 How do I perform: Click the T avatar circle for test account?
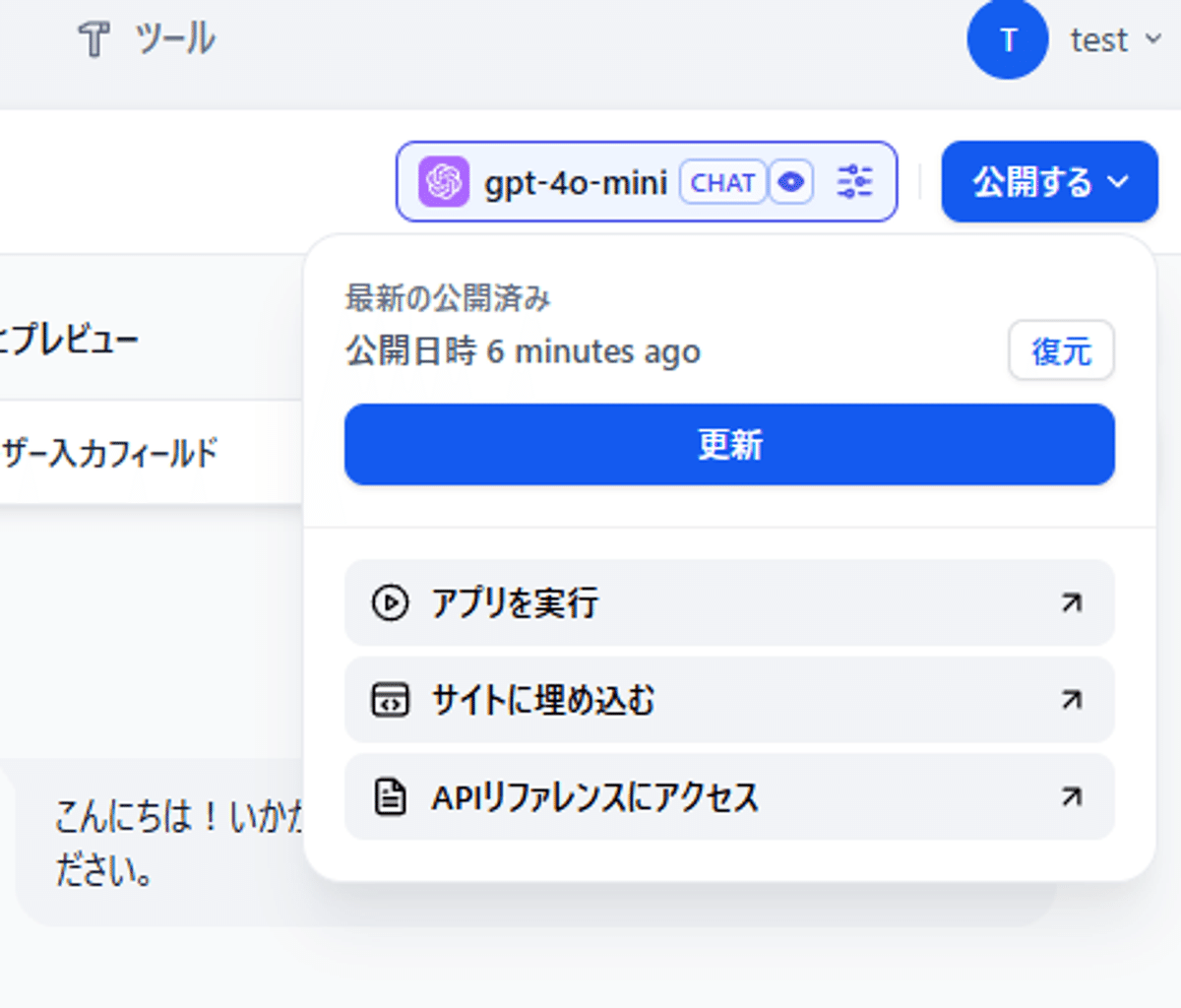1008,40
